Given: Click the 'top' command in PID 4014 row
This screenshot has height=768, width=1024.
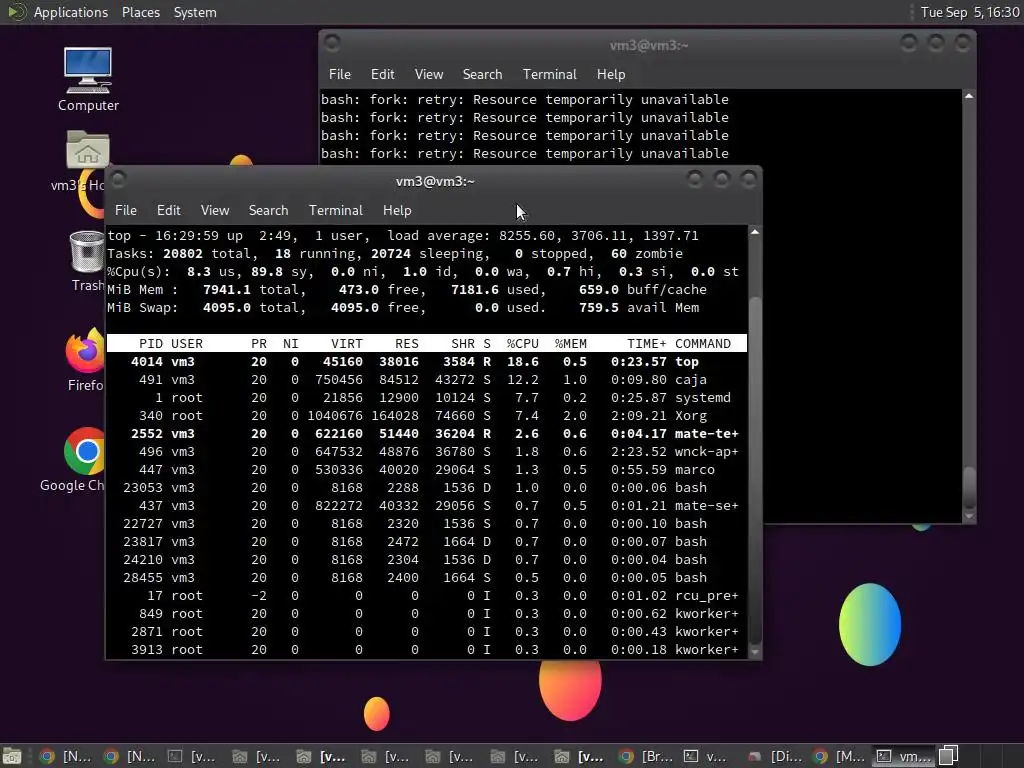Looking at the screenshot, I should (x=687, y=362).
